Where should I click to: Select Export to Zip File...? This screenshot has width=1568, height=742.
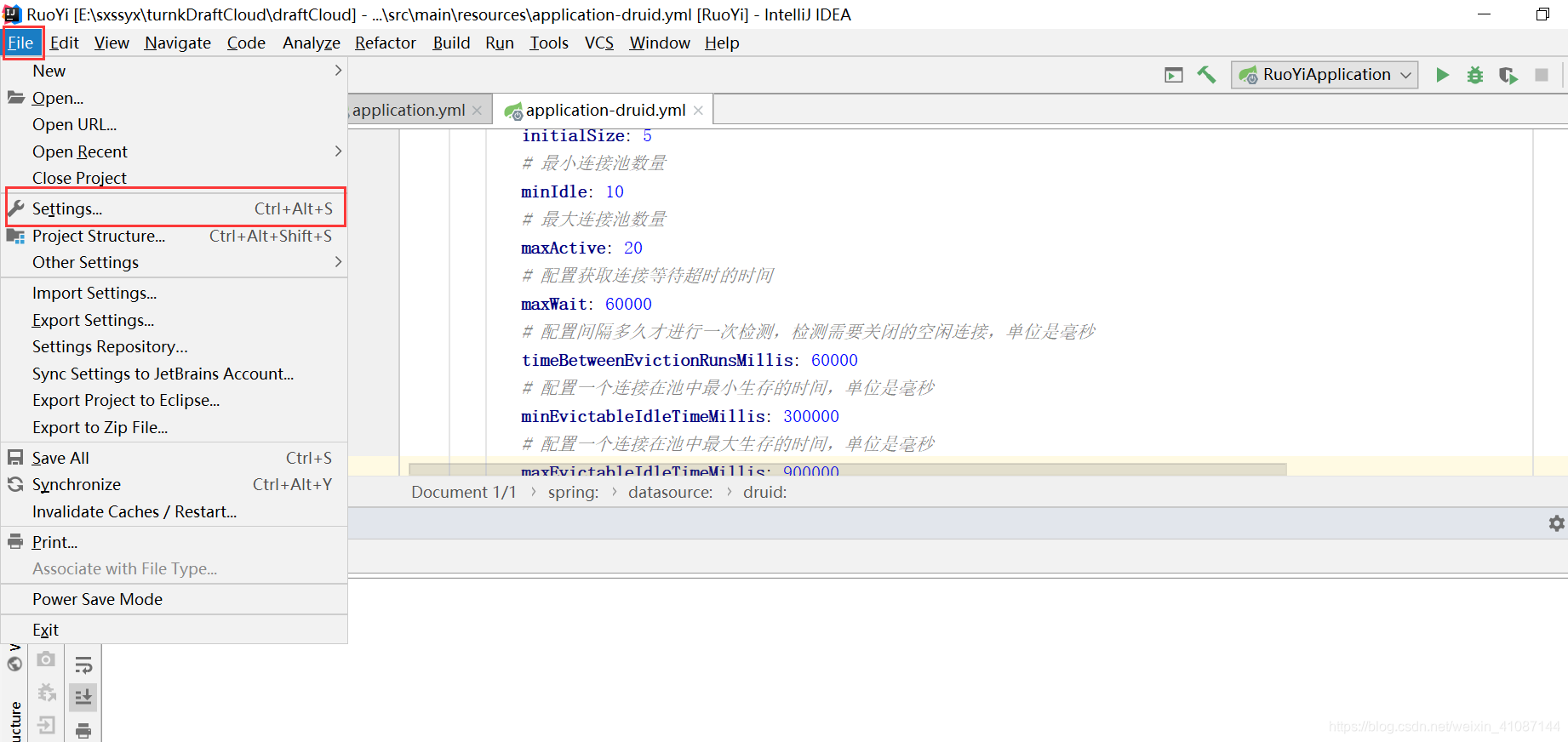(174, 427)
